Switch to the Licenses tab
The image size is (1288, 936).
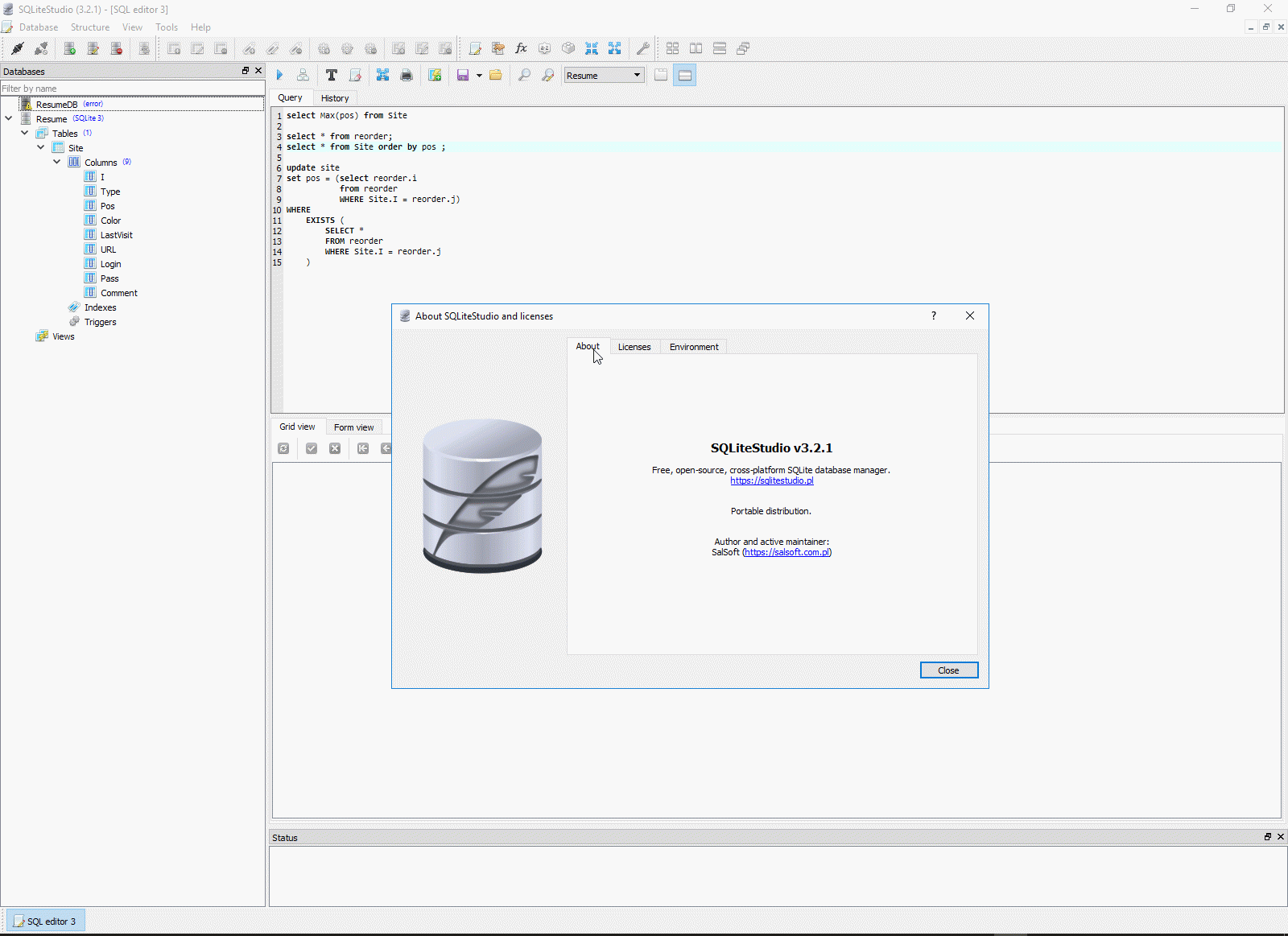pyautogui.click(x=634, y=347)
